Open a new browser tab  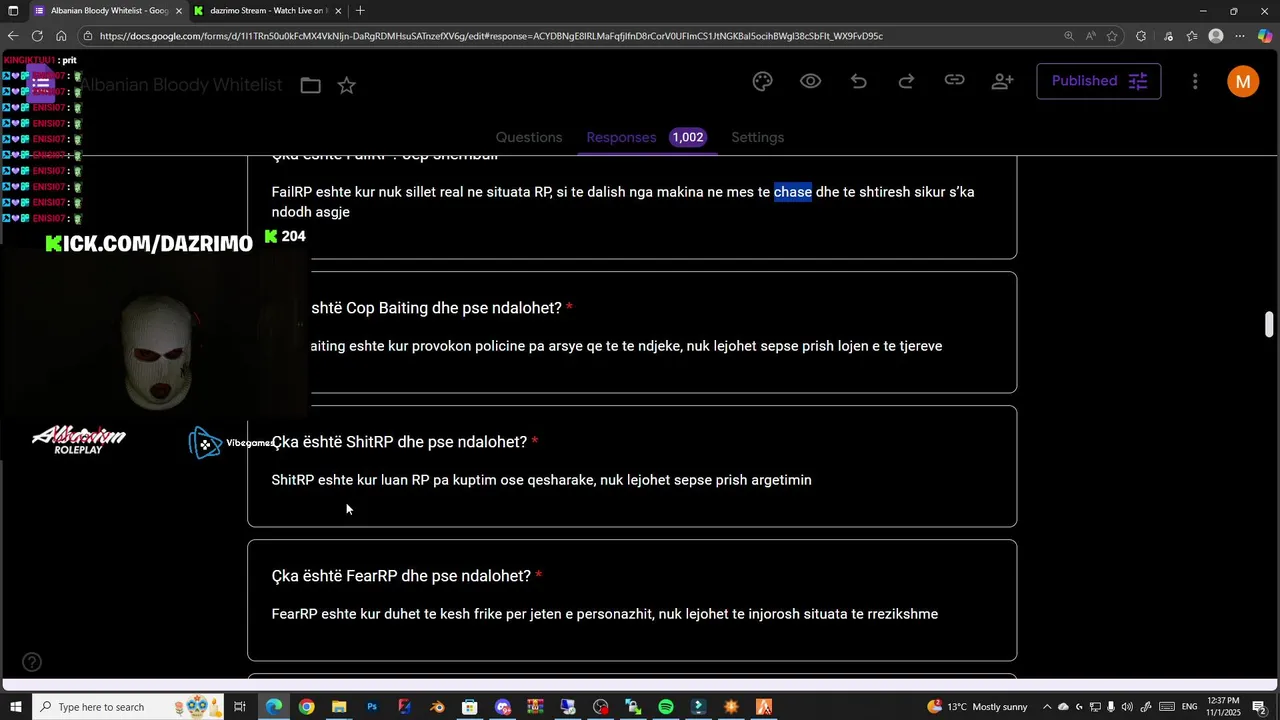pyautogui.click(x=360, y=11)
